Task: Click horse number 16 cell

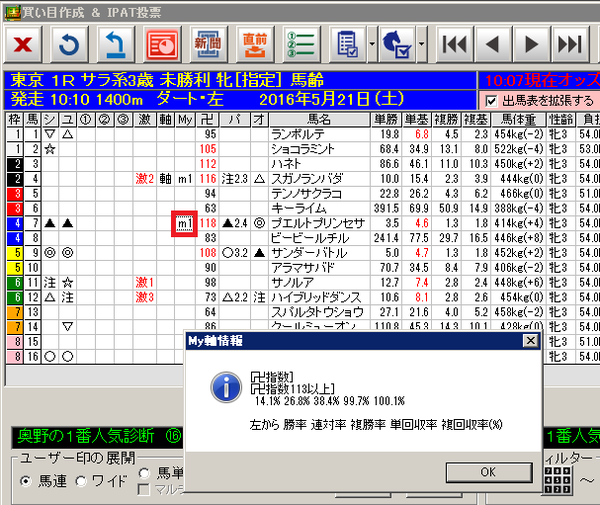Action: pos(33,357)
